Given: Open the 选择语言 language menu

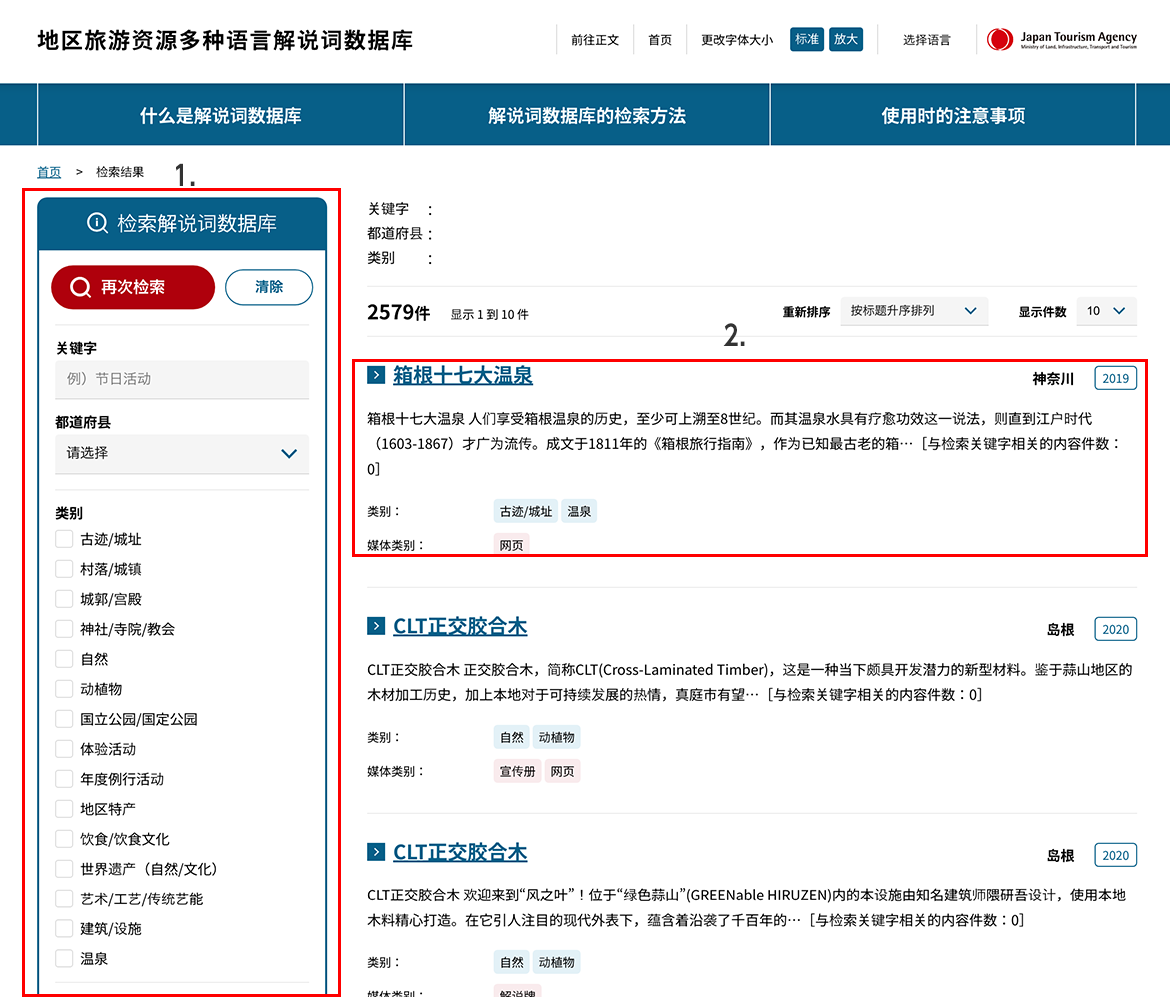Looking at the screenshot, I should (x=927, y=40).
